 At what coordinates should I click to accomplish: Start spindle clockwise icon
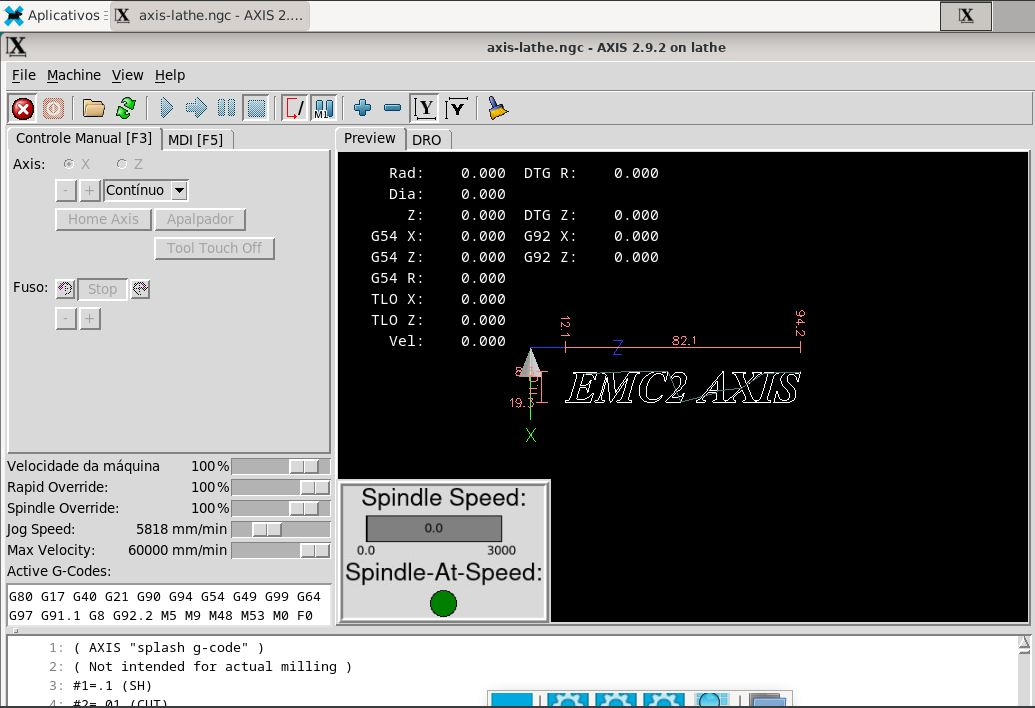140,288
